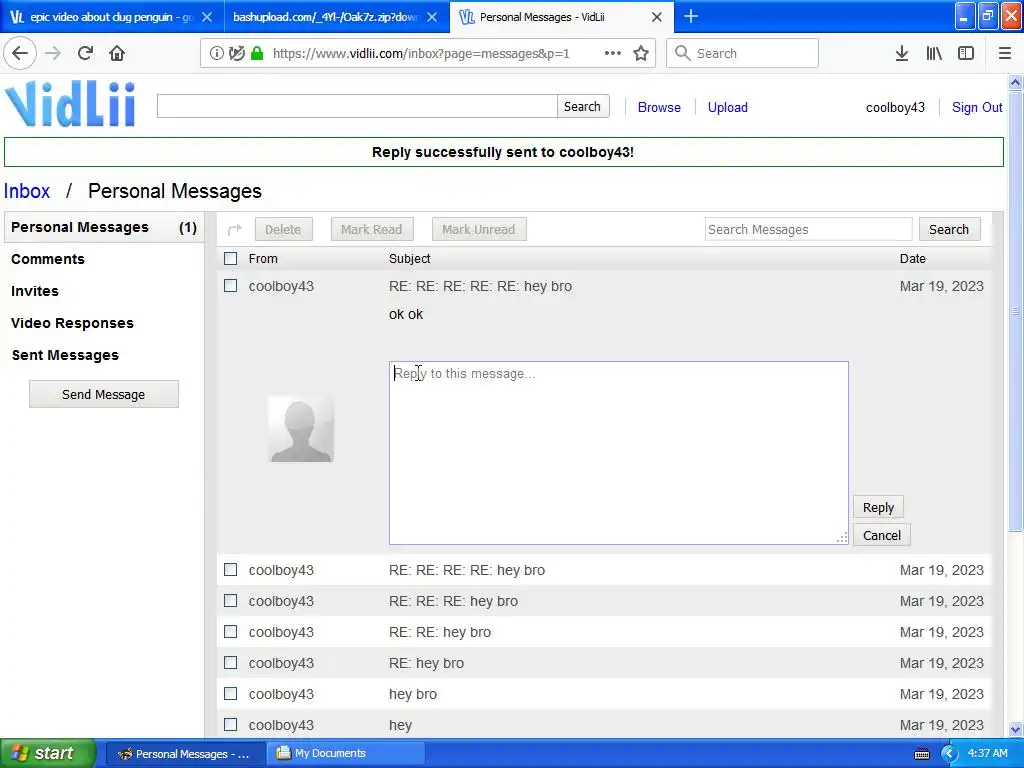1024x768 pixels.
Task: Click the VidLii top Search button
Action: [x=583, y=106]
